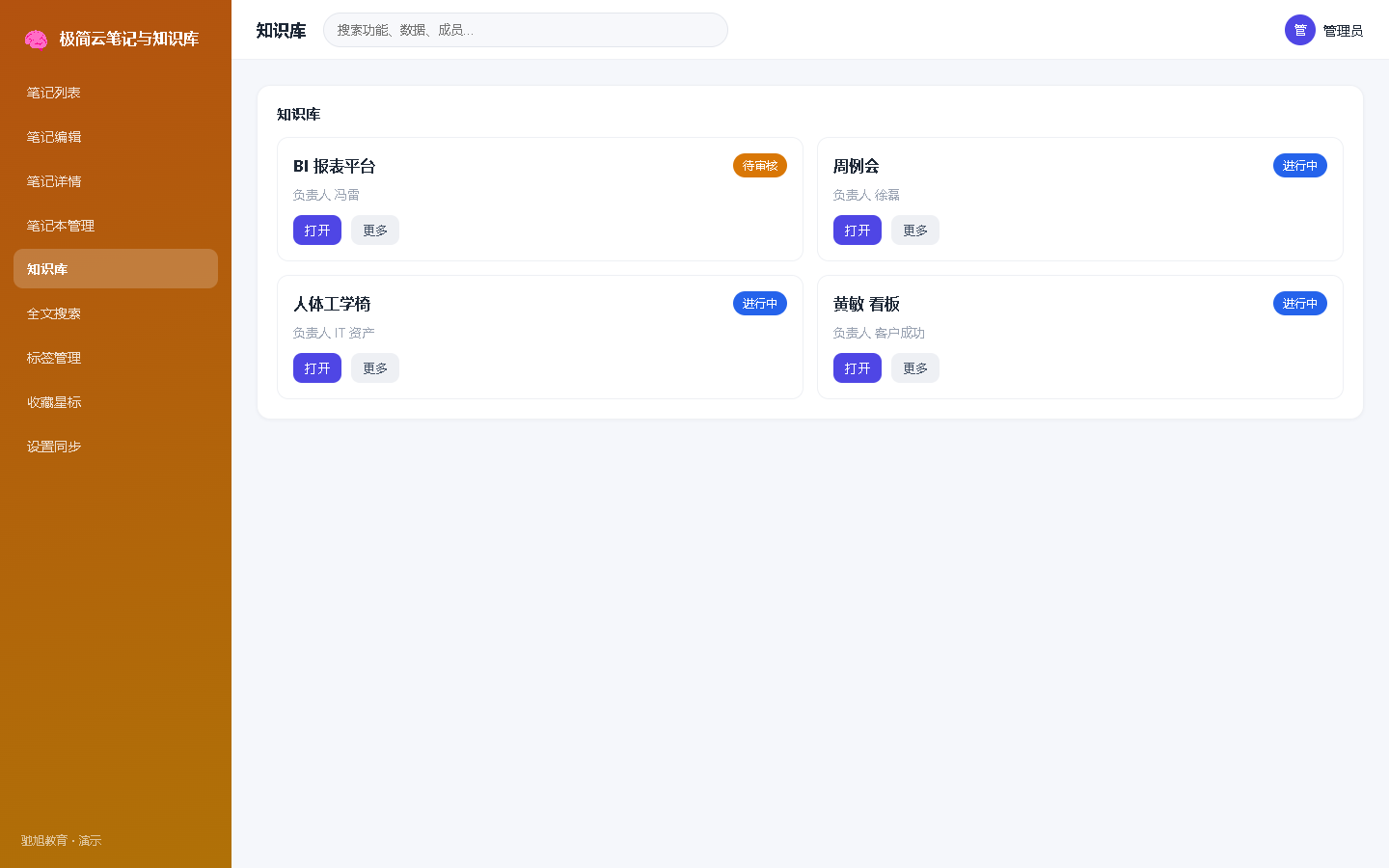Open 设置同步 page
Viewport: 1389px width, 868px height.
click(x=116, y=447)
